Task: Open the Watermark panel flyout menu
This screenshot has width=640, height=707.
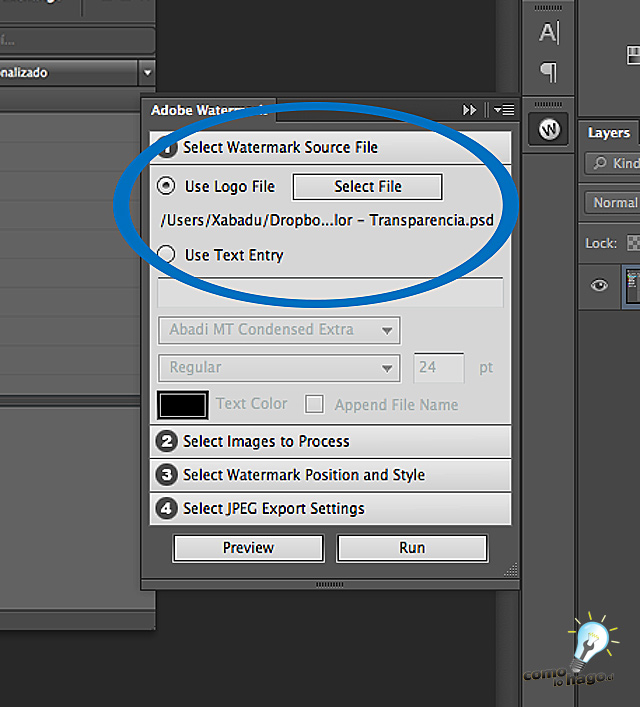Action: pos(504,110)
